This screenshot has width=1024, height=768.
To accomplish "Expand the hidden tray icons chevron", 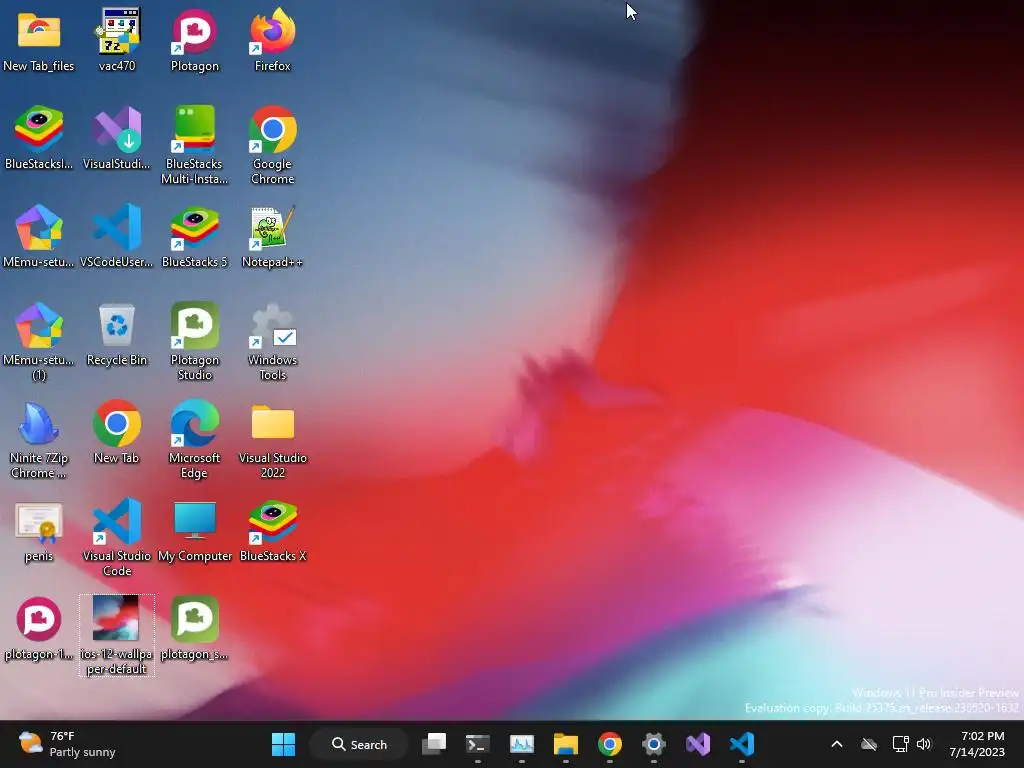I will 837,744.
